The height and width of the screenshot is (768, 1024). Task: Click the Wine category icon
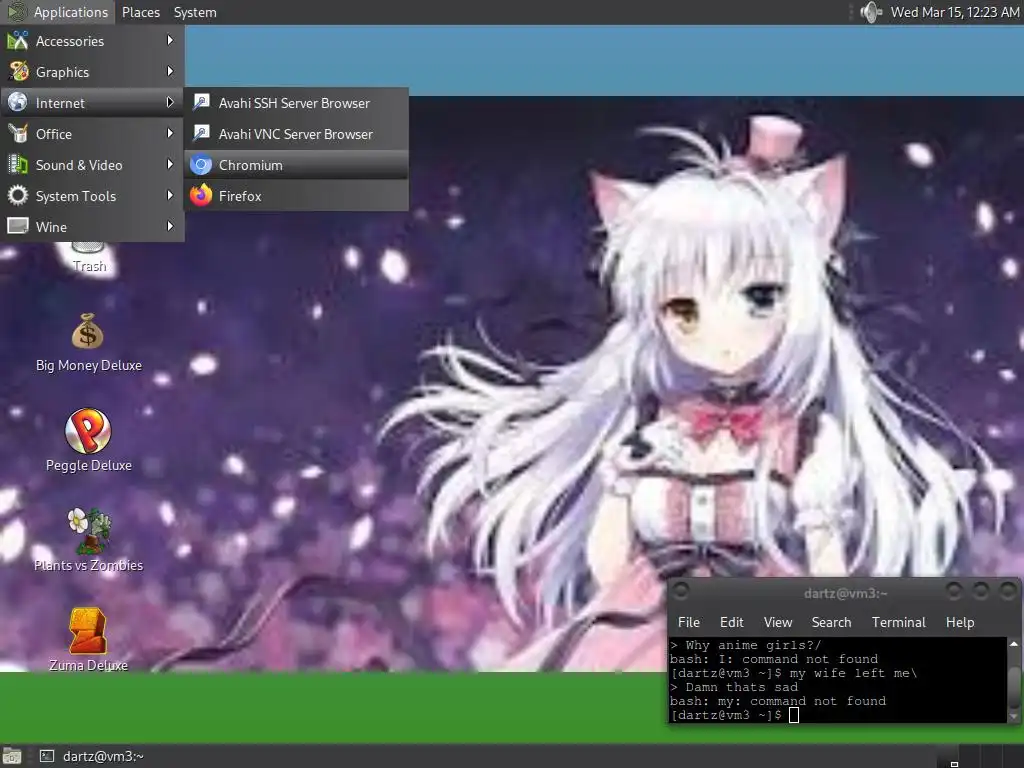(x=18, y=227)
